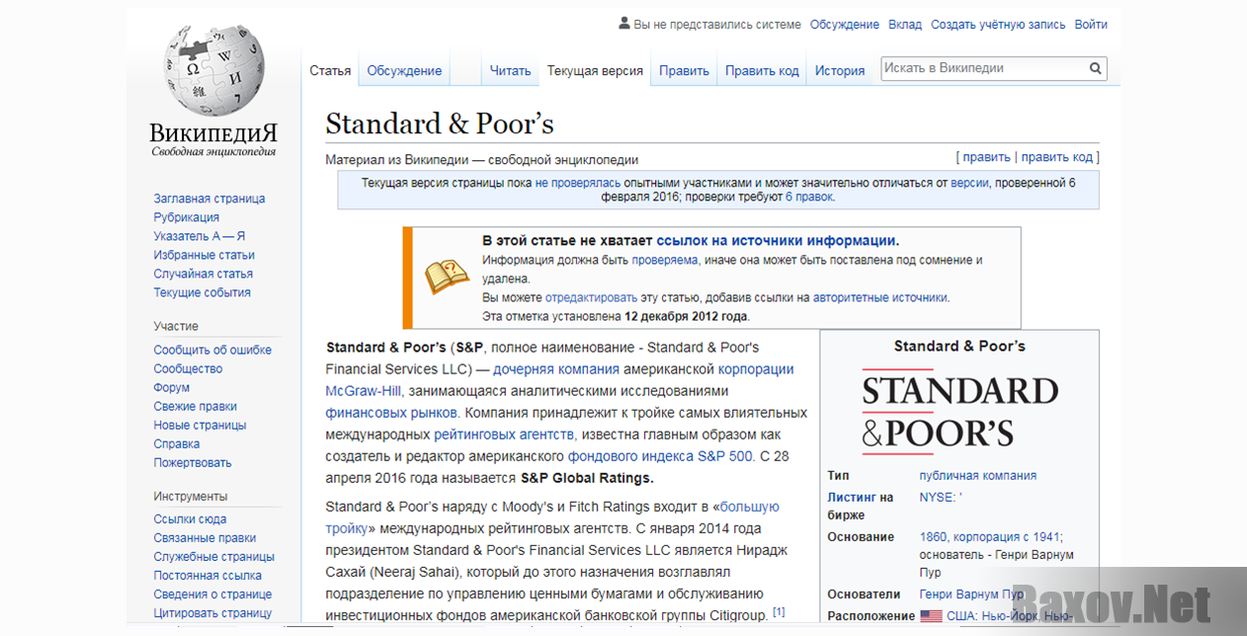Click the Пожертвовать link
Screen dimensions: 1247x636
coord(192,463)
